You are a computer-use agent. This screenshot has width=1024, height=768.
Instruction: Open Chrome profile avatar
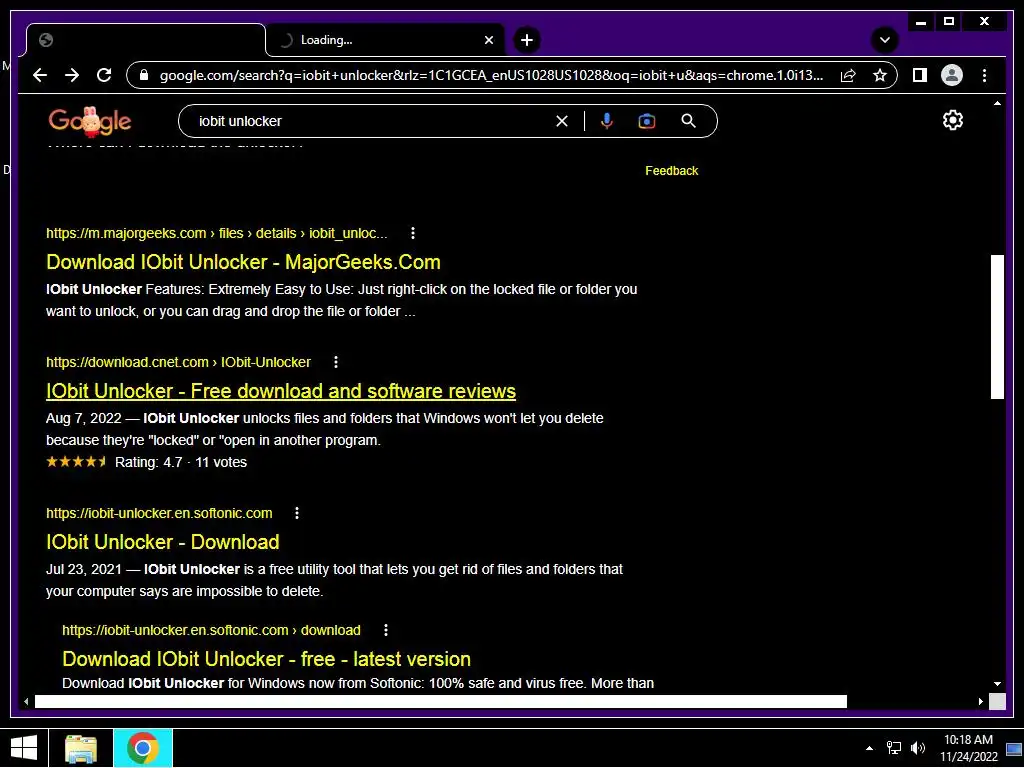(952, 75)
